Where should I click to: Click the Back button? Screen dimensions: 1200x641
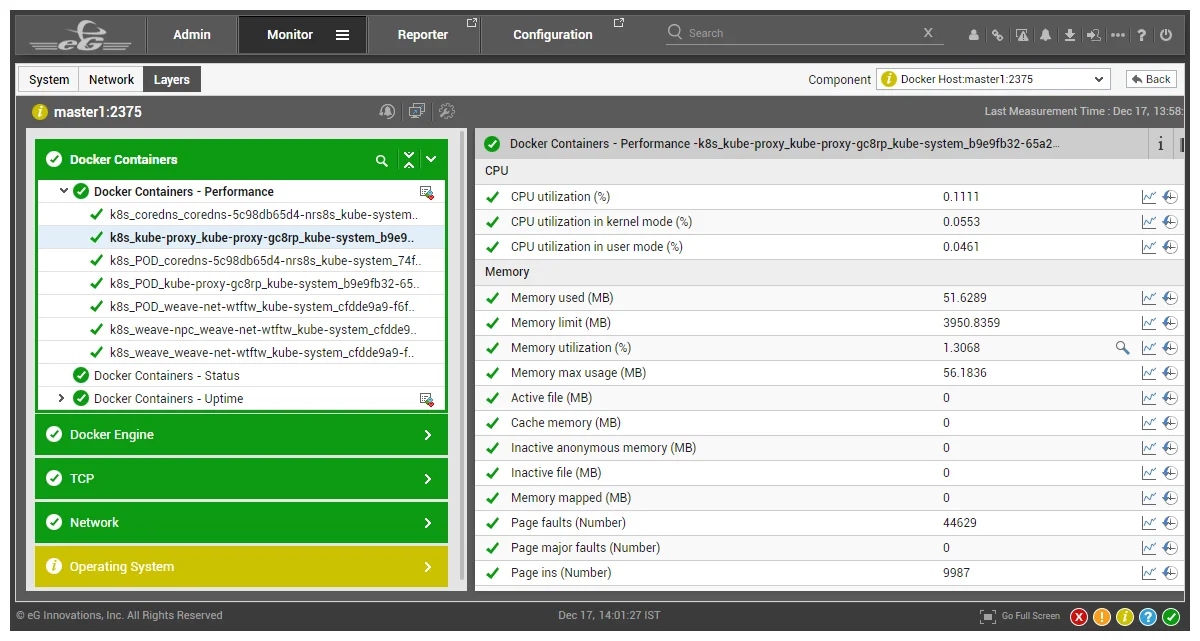1151,79
